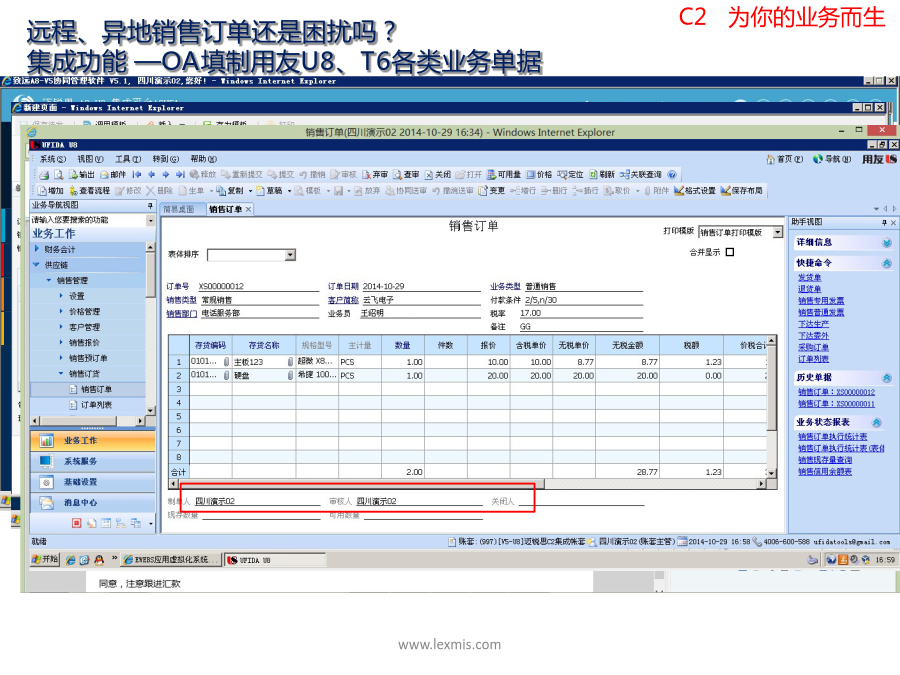This screenshot has width=900, height=675.
Task: Select 销售报价 in the navigation tree
Action: pos(84,342)
